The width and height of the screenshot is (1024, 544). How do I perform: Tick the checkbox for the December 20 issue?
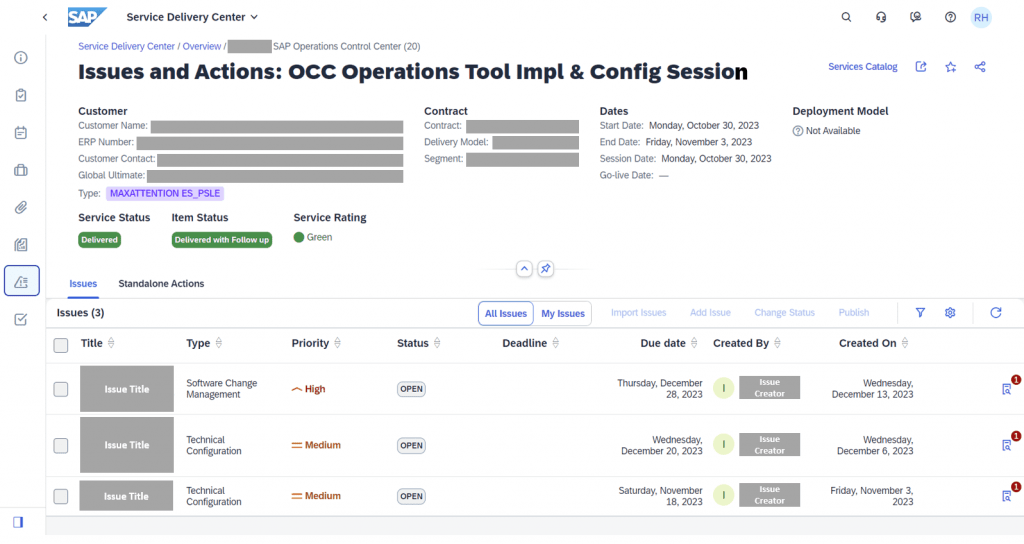coord(61,445)
